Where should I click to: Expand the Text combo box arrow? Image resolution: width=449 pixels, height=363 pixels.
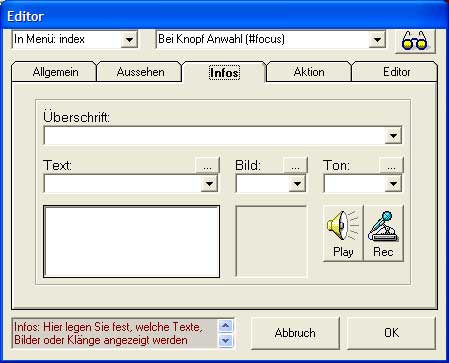point(209,183)
